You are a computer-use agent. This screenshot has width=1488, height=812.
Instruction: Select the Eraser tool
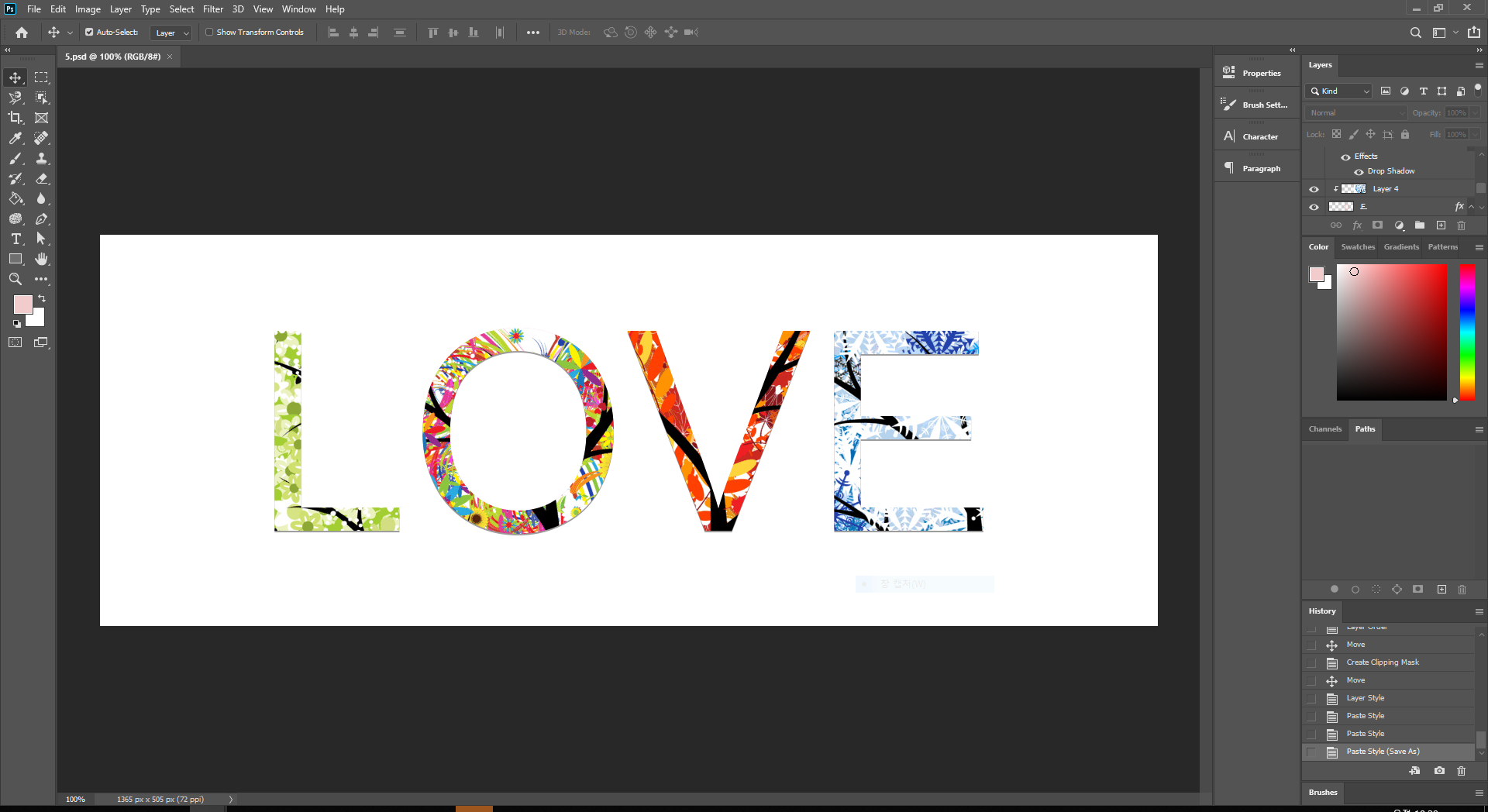(42, 178)
